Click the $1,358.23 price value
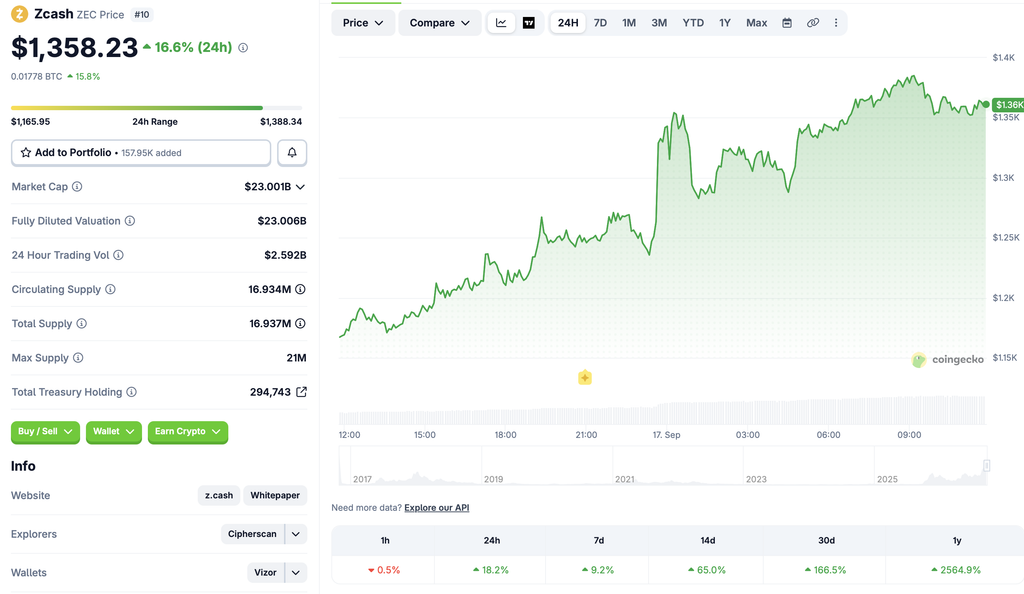 point(74,48)
